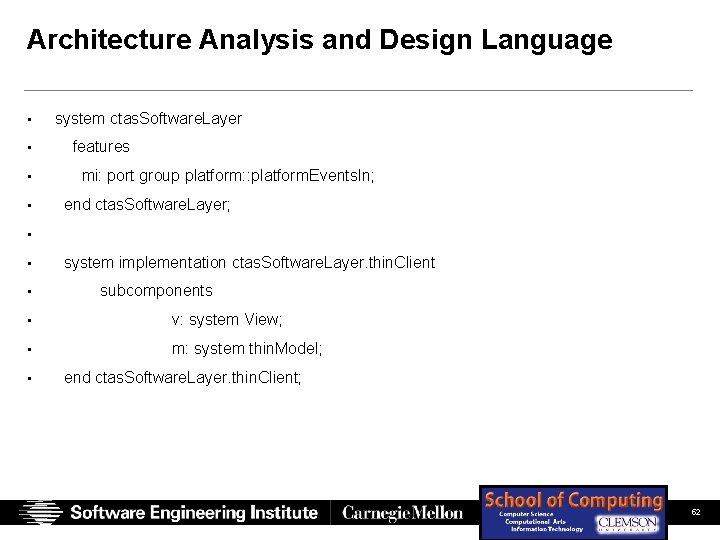
Task: Select the line "system ctasSoftwareLayer"
Action: pyautogui.click(x=148, y=119)
